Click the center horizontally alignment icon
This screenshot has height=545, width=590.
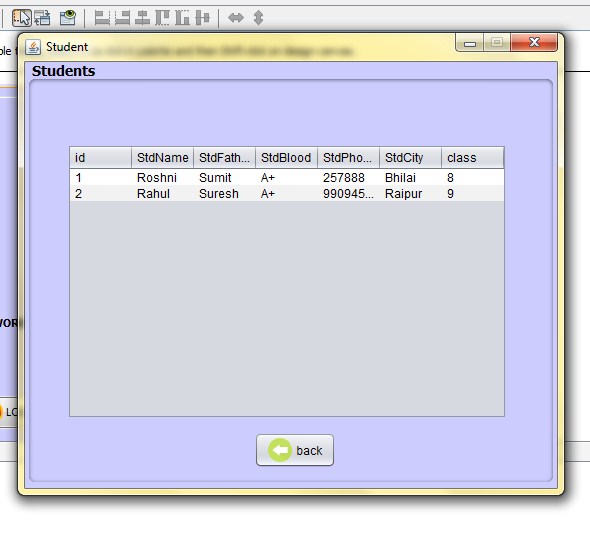(x=142, y=18)
